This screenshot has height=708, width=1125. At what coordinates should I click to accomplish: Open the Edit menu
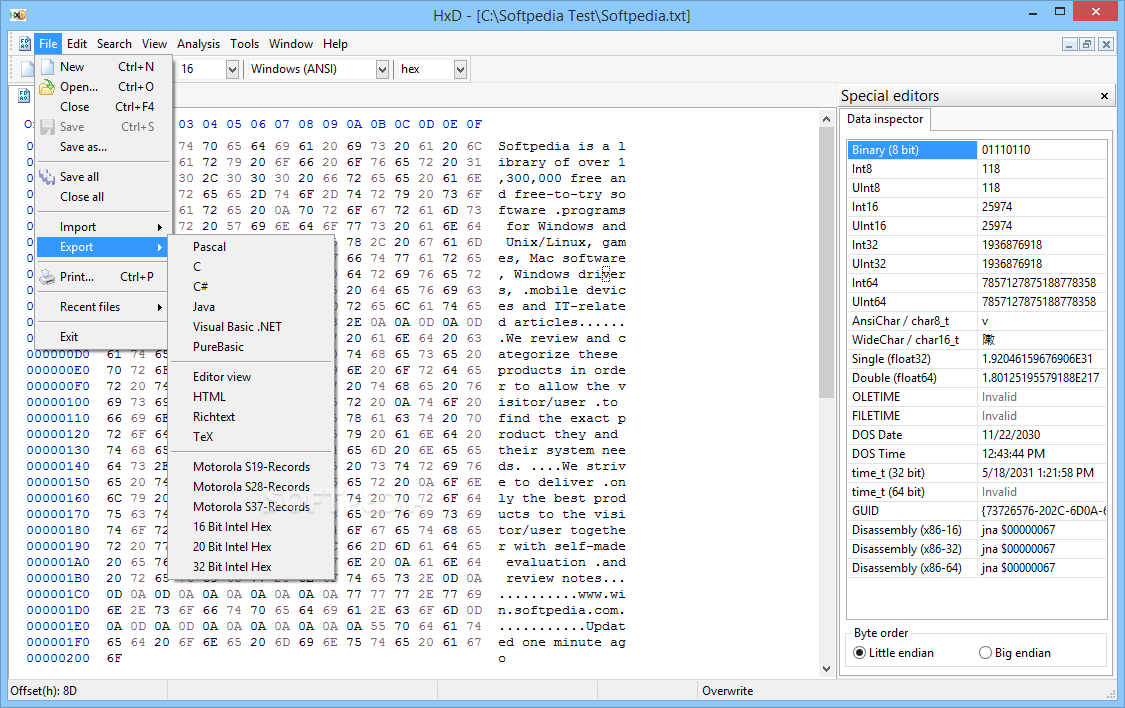point(77,44)
